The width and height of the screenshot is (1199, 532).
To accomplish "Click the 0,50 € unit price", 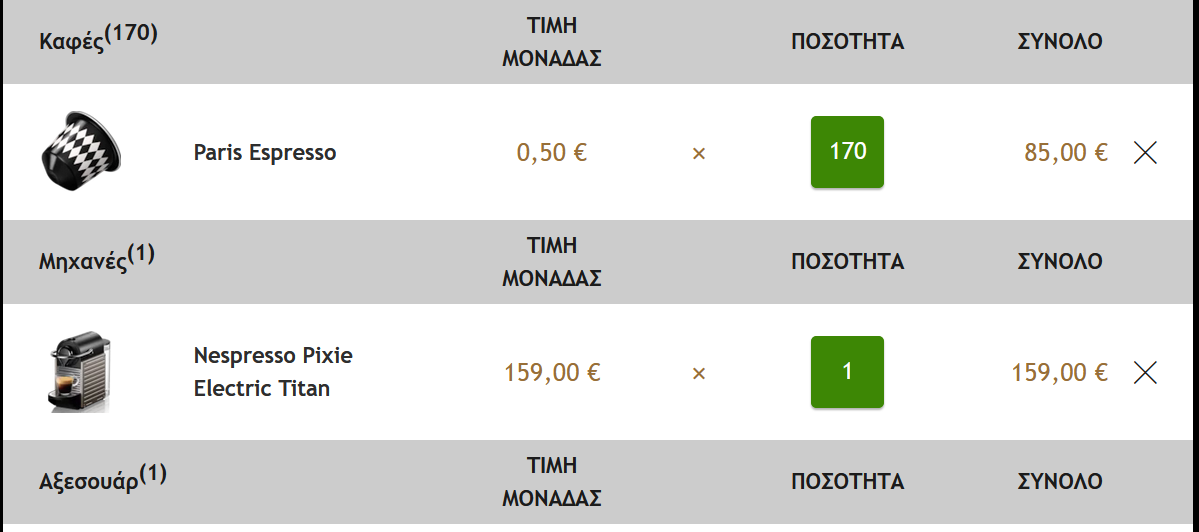I will tap(552, 152).
